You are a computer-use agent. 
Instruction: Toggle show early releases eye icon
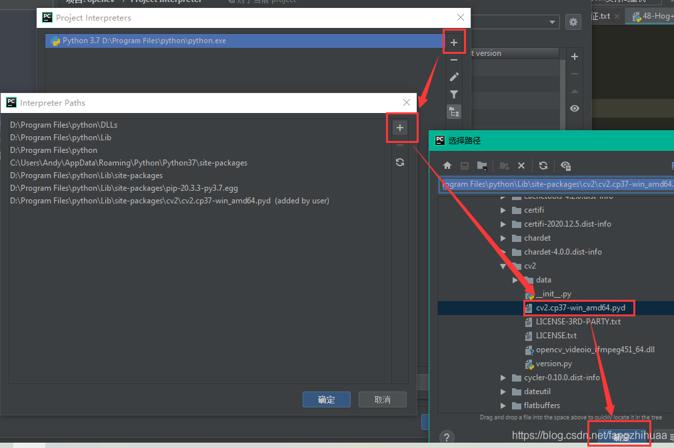tap(574, 108)
